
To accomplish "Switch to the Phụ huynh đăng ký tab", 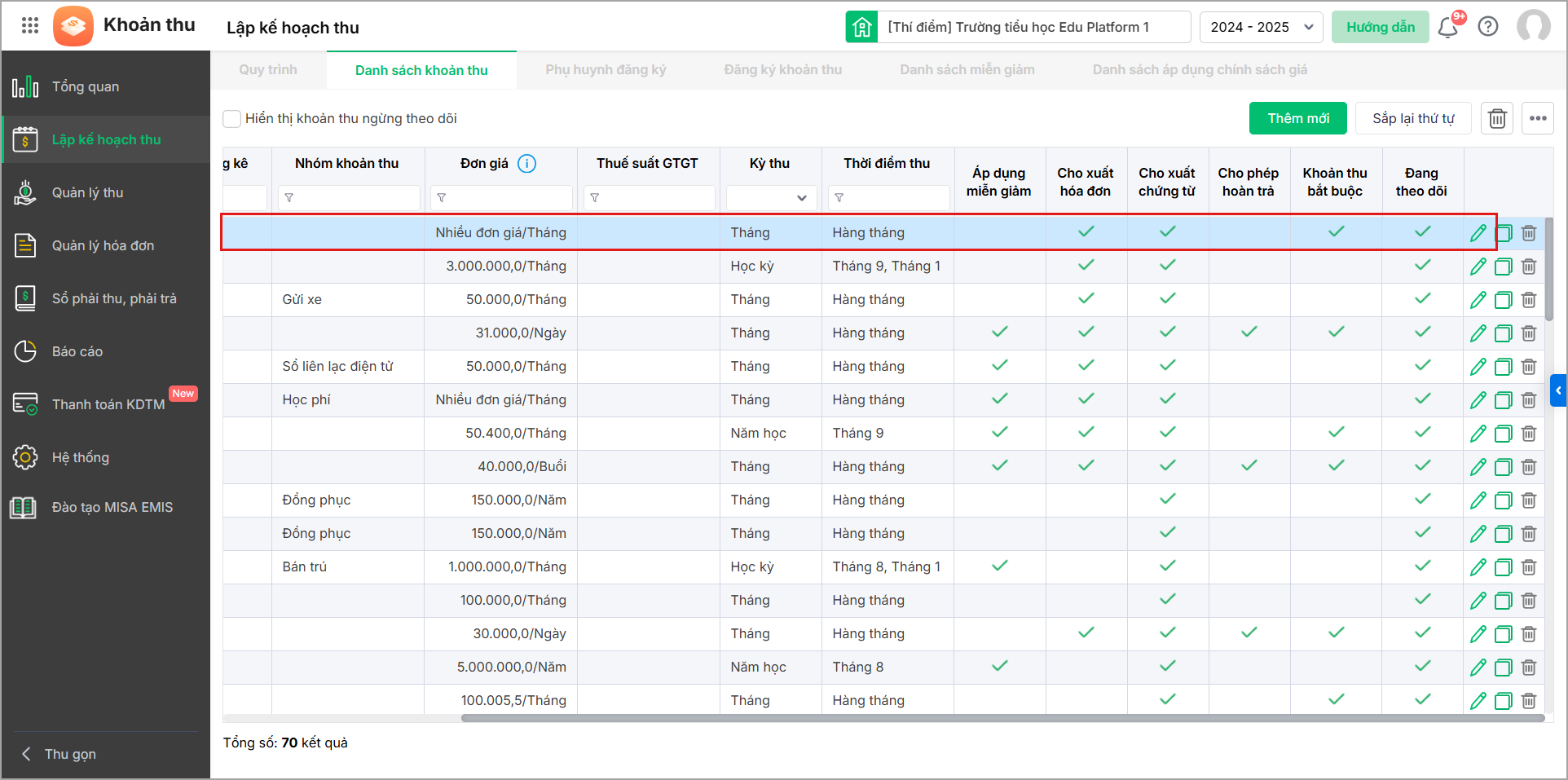I will pyautogui.click(x=606, y=70).
